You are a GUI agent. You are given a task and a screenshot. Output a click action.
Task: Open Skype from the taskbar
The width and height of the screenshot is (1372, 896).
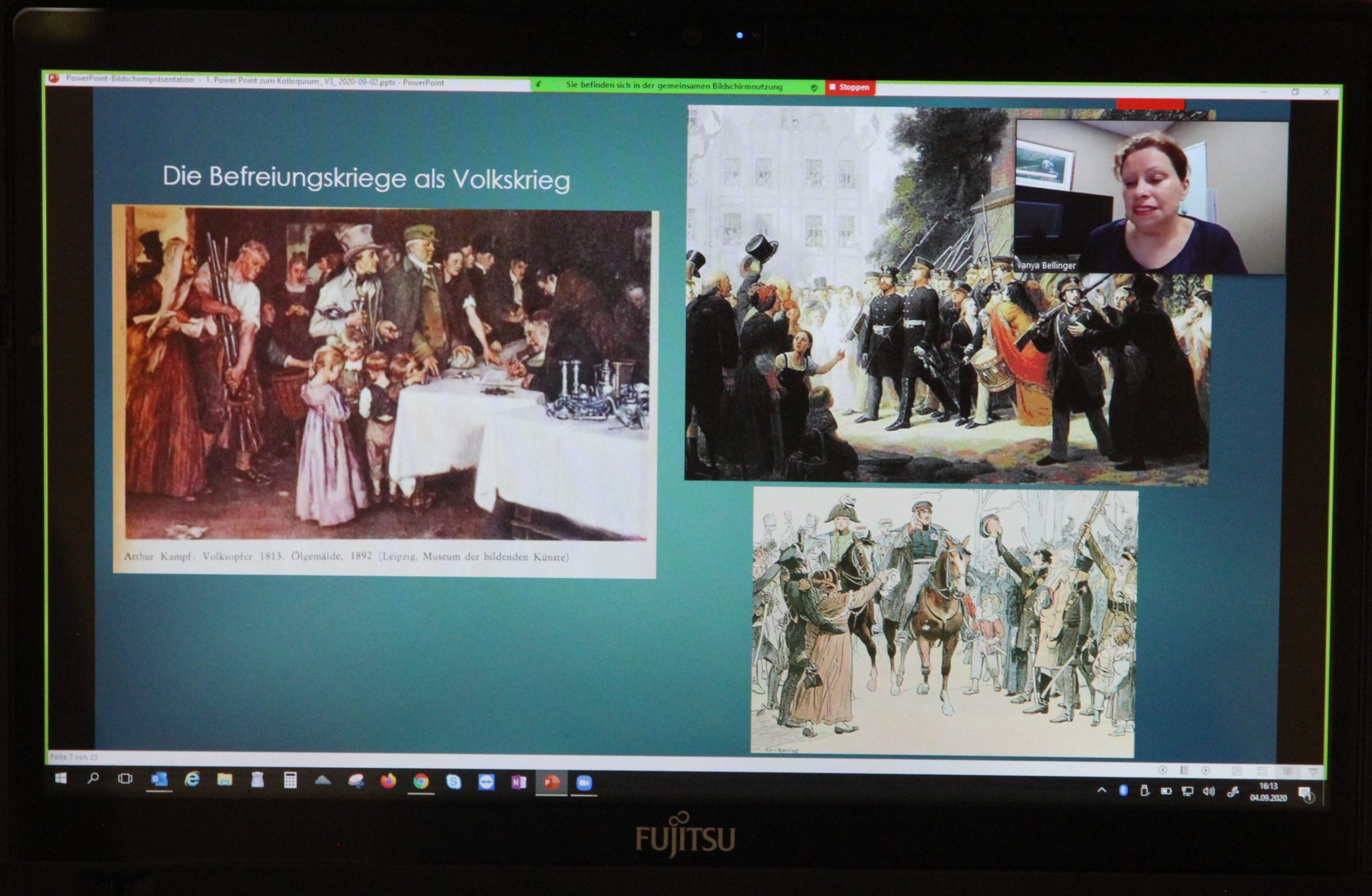coord(454,782)
